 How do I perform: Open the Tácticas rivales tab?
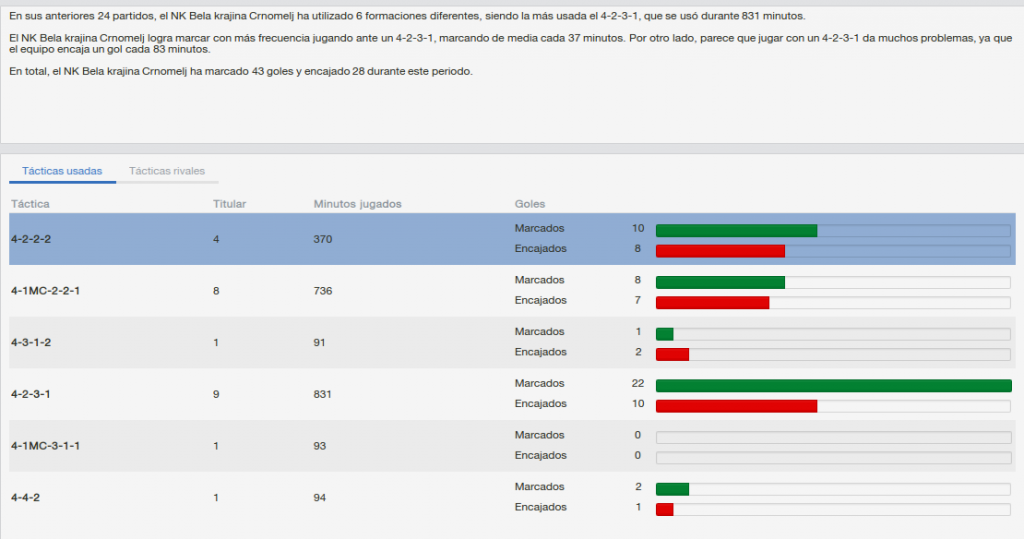coord(167,171)
